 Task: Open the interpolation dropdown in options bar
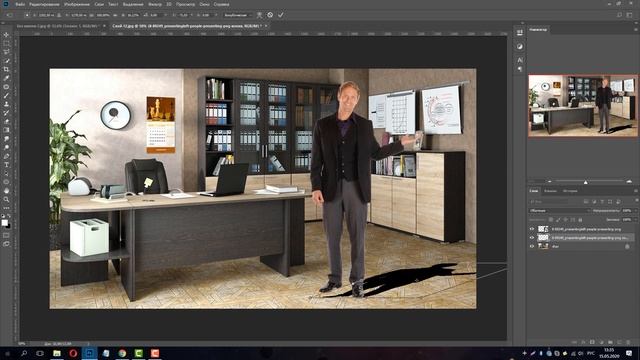tap(238, 15)
